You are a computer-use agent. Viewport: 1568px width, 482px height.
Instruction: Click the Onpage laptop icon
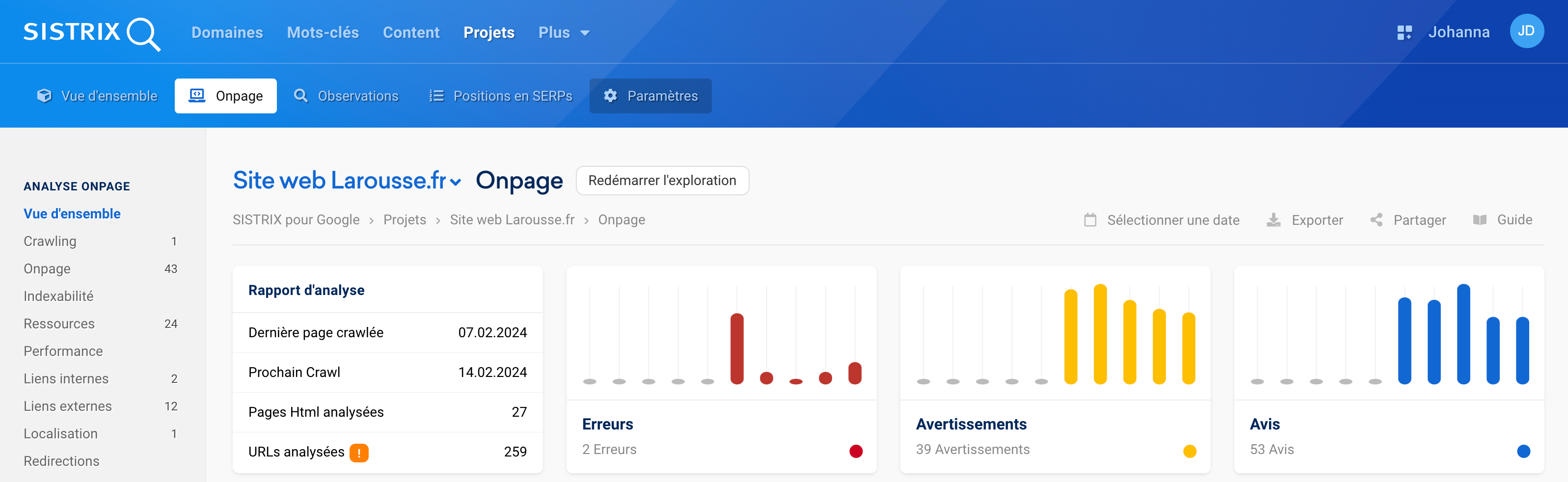click(x=196, y=96)
